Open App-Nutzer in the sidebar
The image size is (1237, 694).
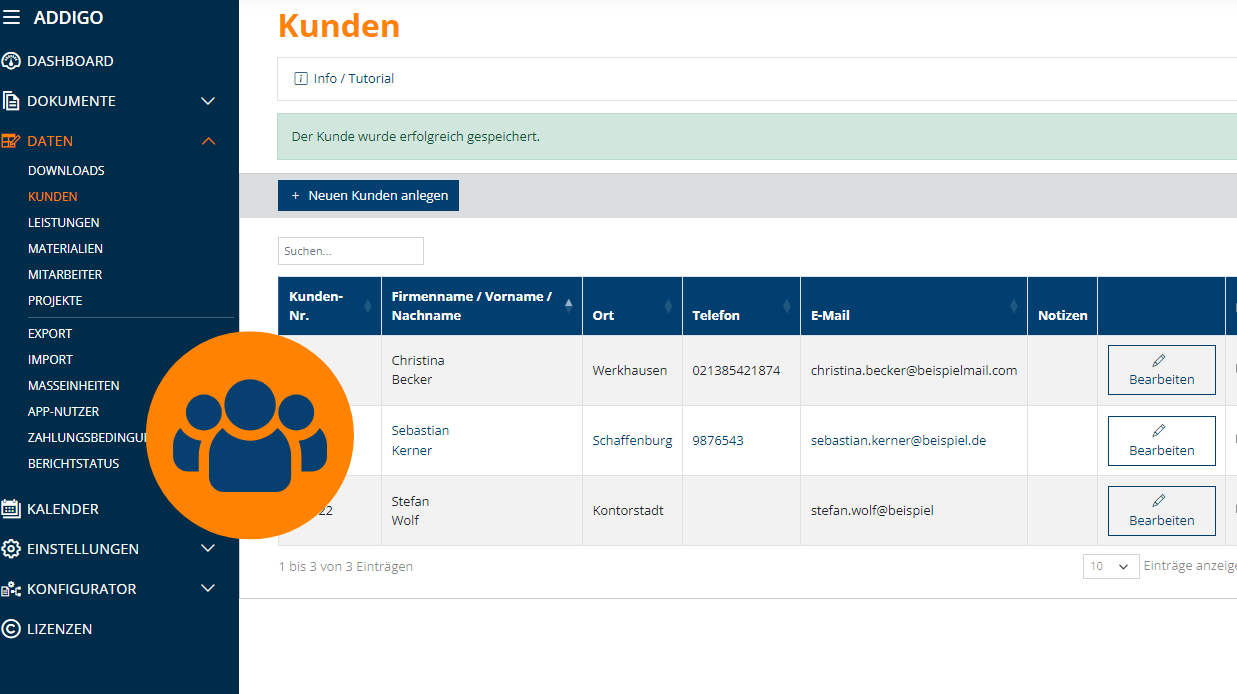63,412
